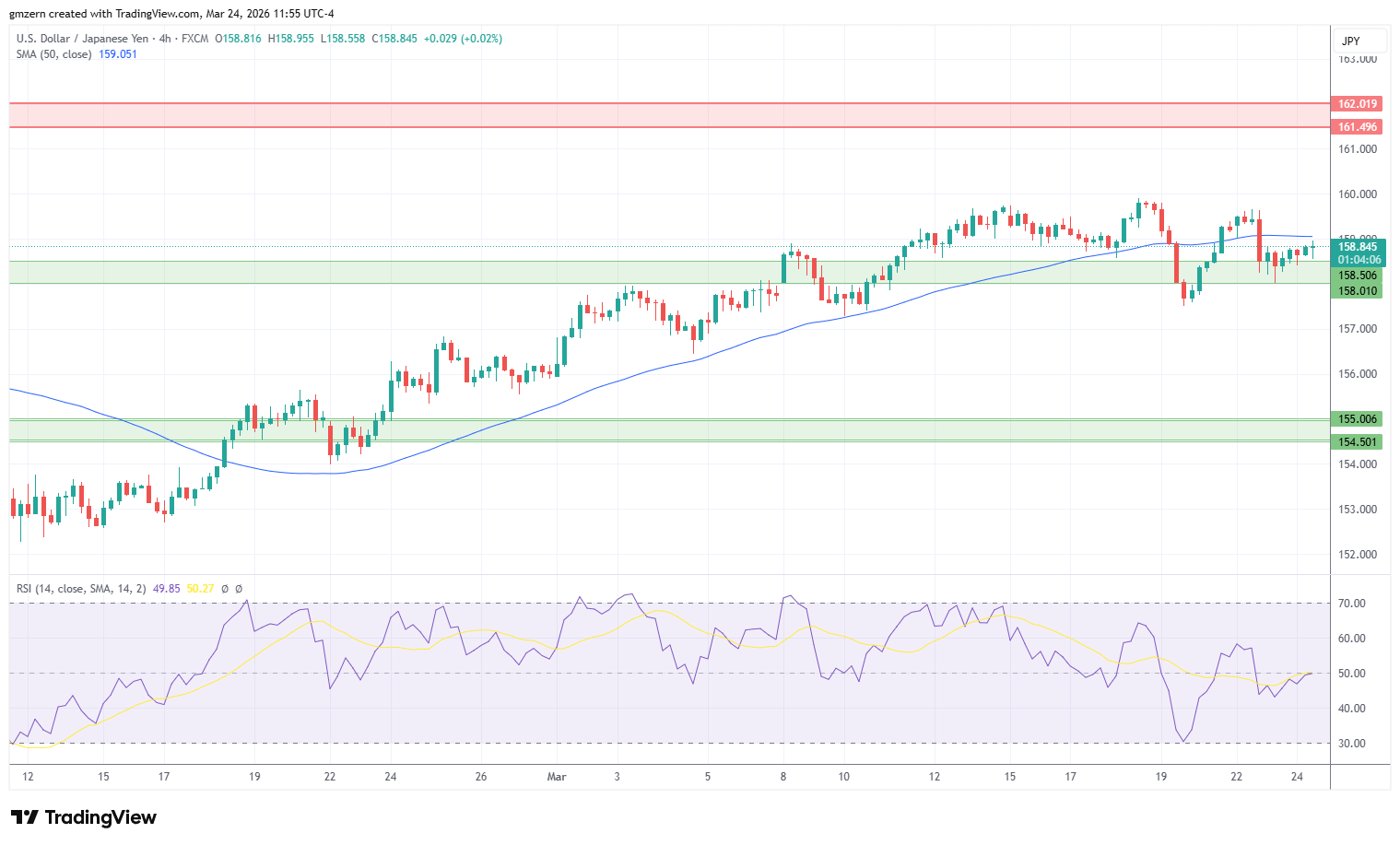Click the open price O158.816
This screenshot has height=845, width=1400.
[x=238, y=39]
